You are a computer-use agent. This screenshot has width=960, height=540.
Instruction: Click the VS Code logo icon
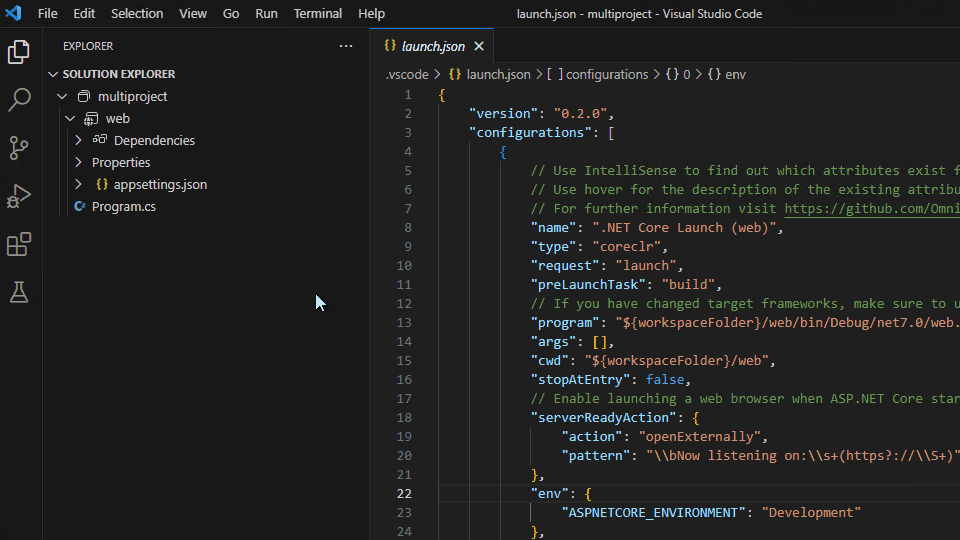[x=13, y=14]
